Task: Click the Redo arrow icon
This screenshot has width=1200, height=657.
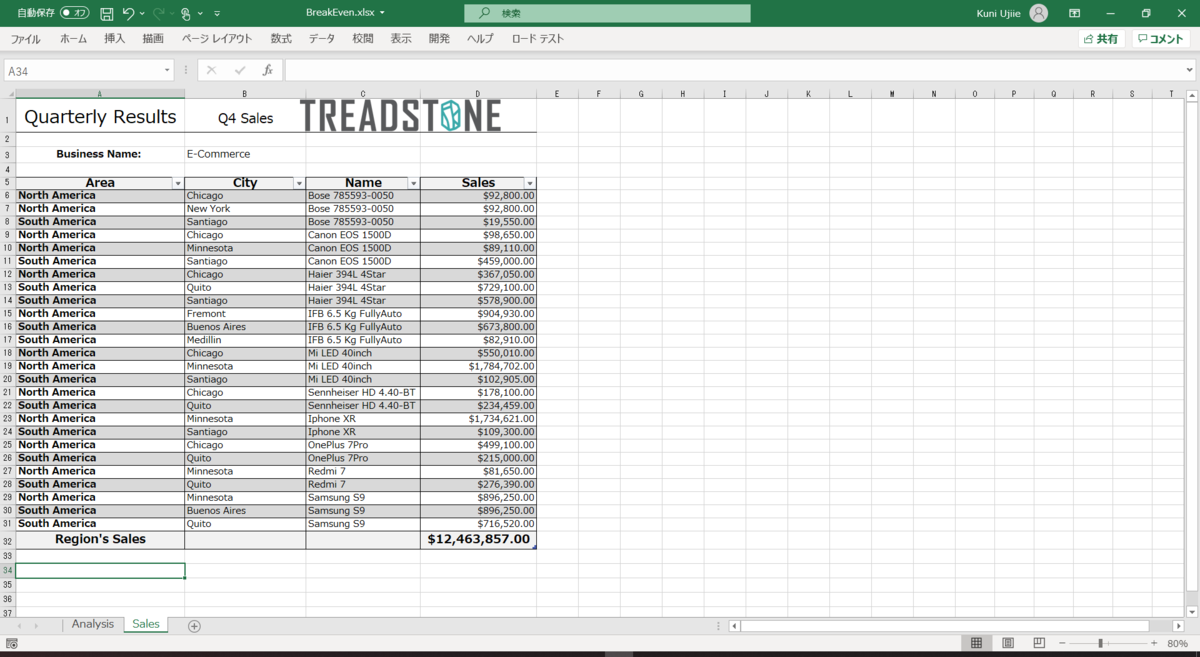Action: tap(158, 13)
